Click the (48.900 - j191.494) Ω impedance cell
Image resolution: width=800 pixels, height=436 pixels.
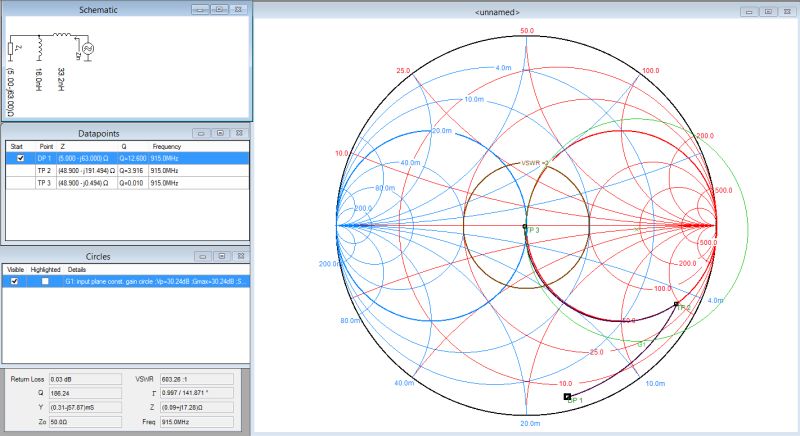87,170
